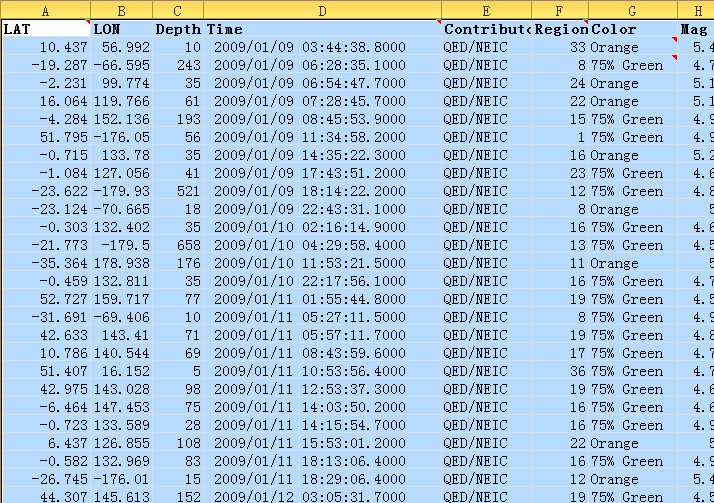
Task: Select region cell 24
Action: point(560,83)
